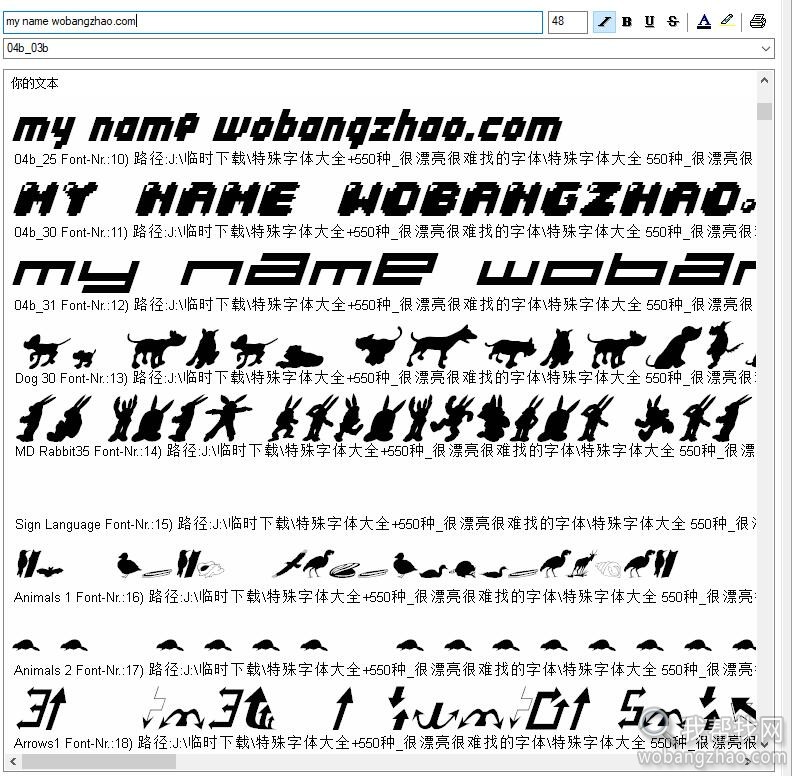Toggle bold formatting button
Screen dimensions: 792x776
(x=627, y=22)
